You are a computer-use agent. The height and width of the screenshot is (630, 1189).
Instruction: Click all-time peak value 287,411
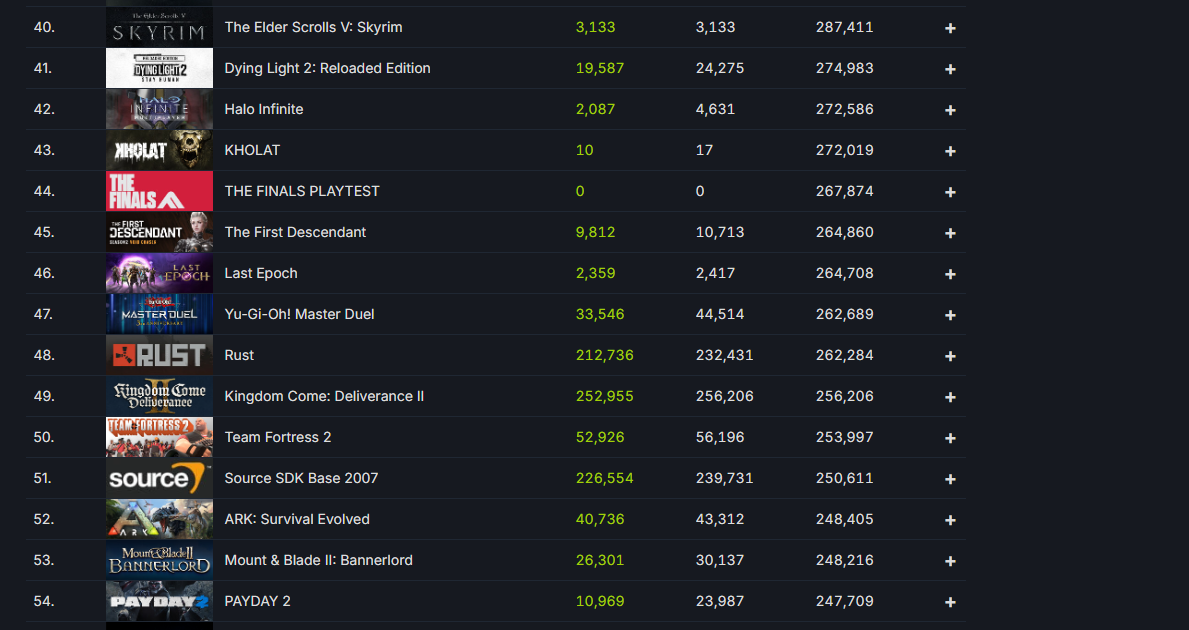tap(845, 27)
